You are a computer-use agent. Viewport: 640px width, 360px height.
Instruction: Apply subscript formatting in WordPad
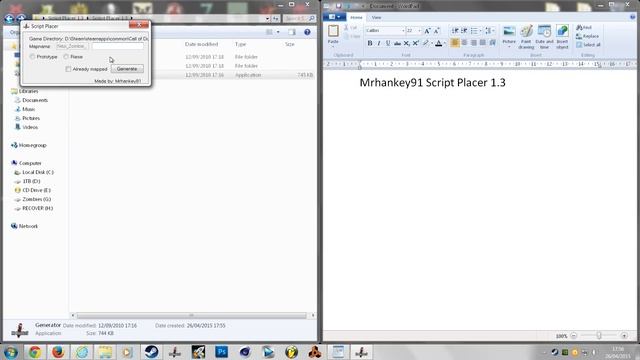click(407, 43)
